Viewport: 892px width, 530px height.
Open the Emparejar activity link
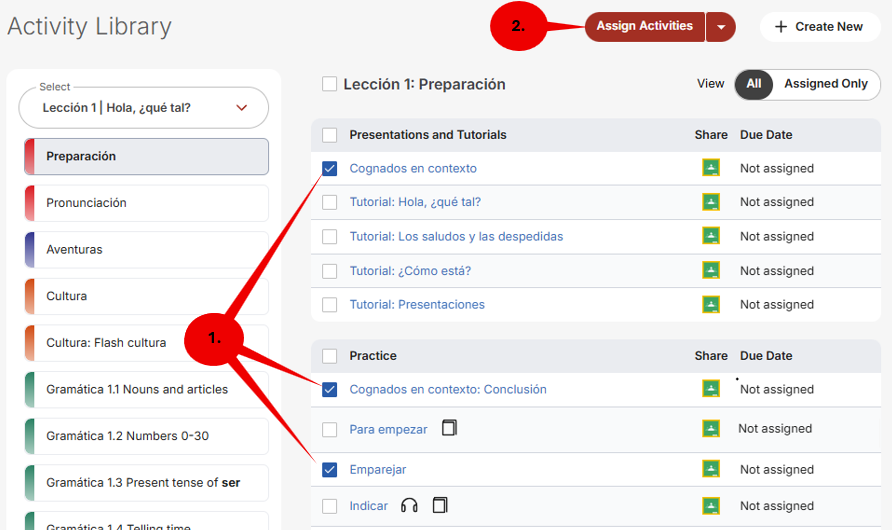point(378,470)
